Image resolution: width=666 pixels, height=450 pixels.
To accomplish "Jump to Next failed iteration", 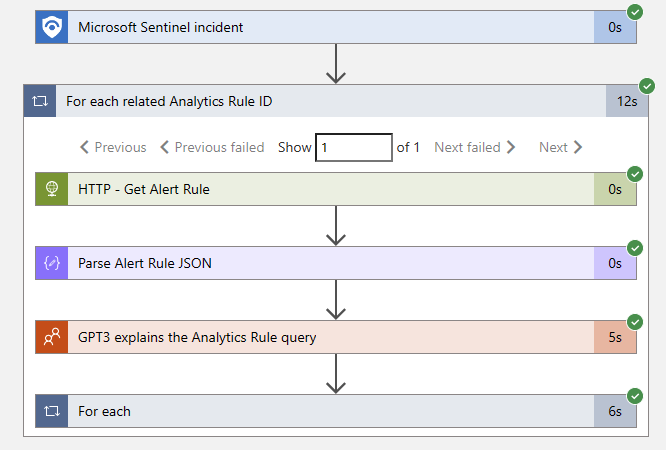I will click(x=475, y=147).
